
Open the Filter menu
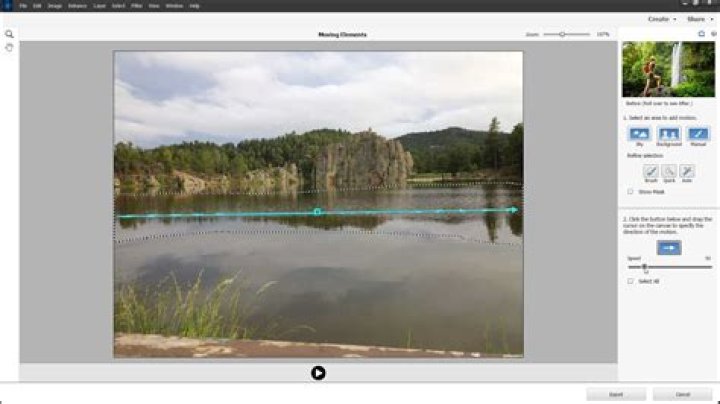tap(135, 5)
